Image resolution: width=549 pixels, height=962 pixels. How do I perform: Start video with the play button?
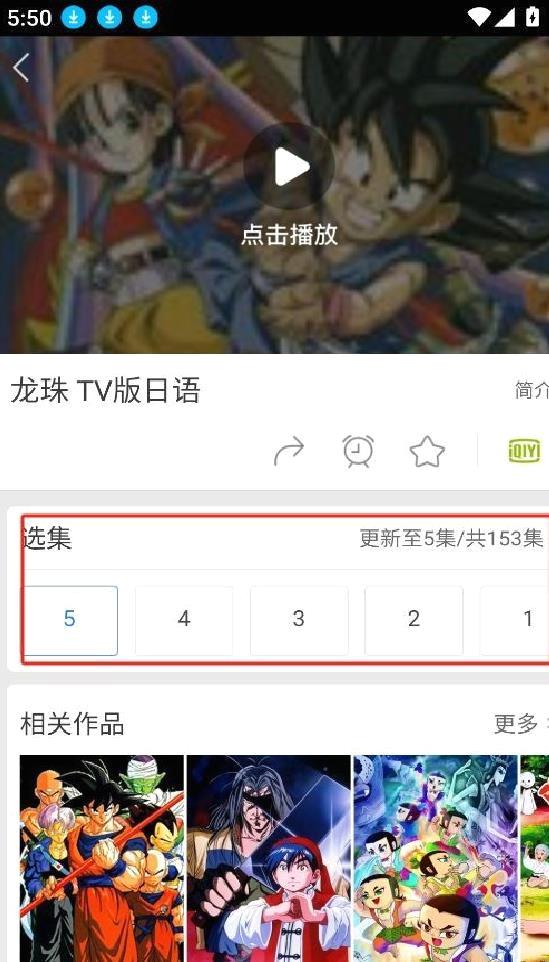[x=289, y=166]
